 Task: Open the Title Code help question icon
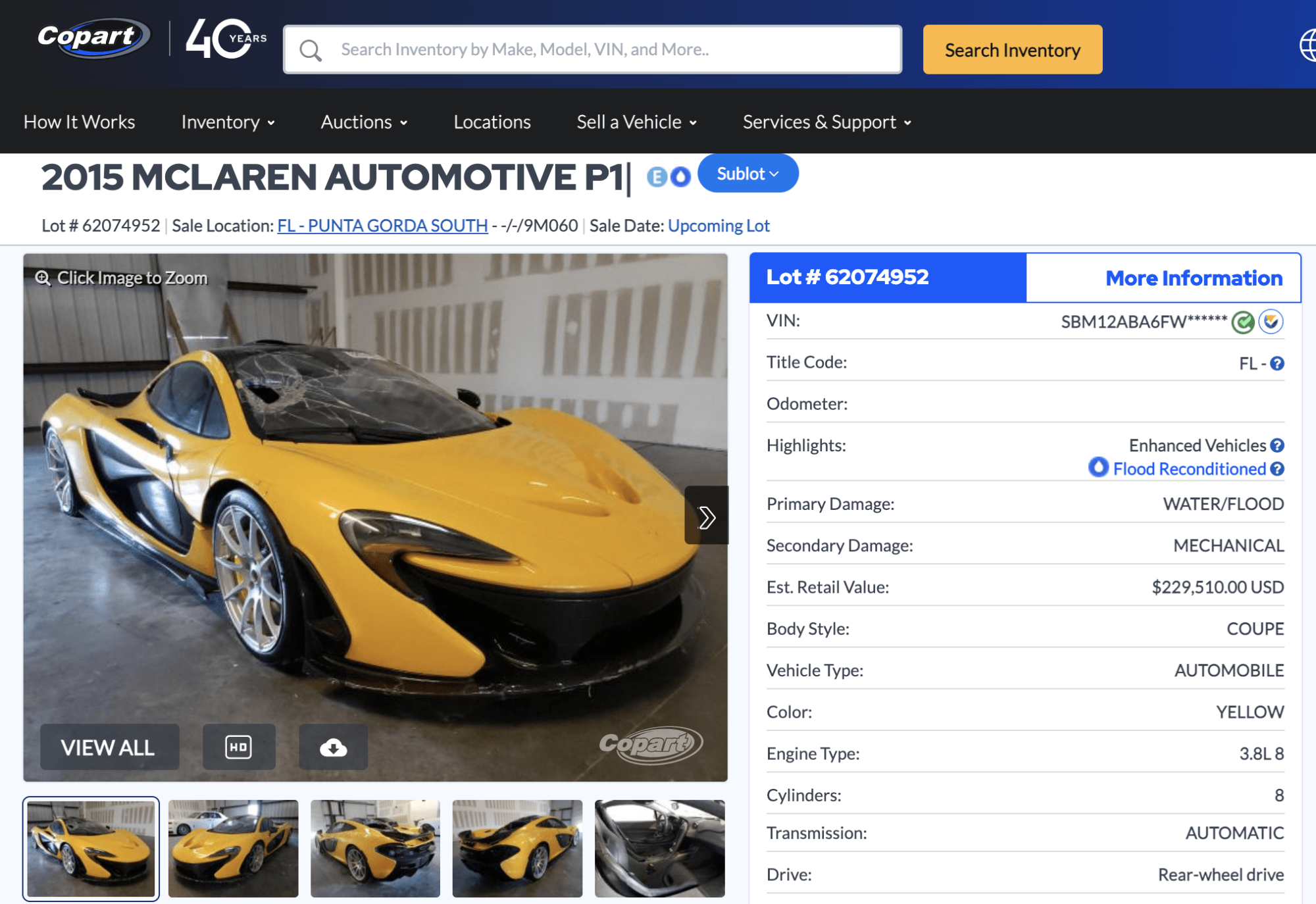pyautogui.click(x=1277, y=364)
